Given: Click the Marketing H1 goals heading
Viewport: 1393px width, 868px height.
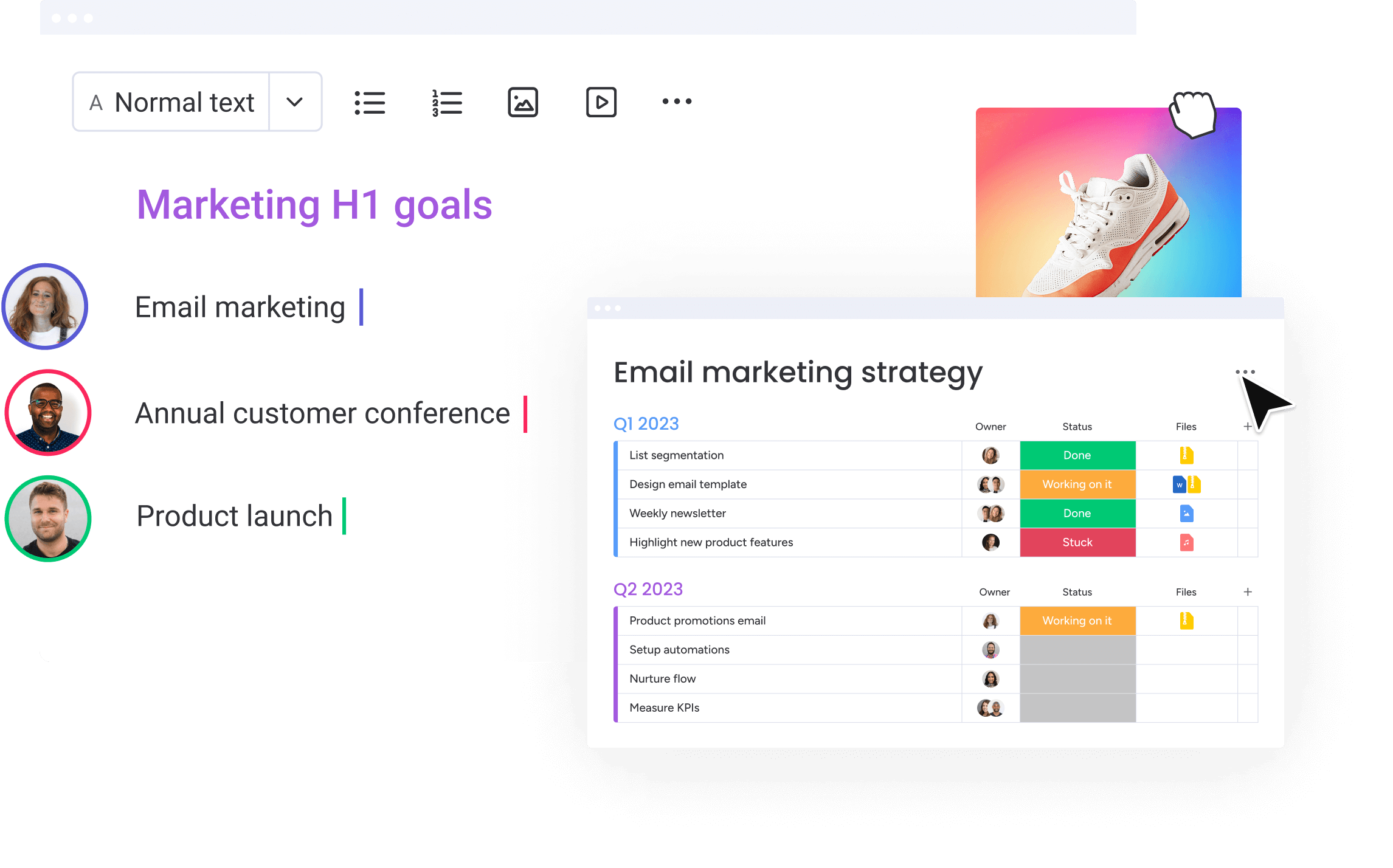Looking at the screenshot, I should click(x=314, y=205).
